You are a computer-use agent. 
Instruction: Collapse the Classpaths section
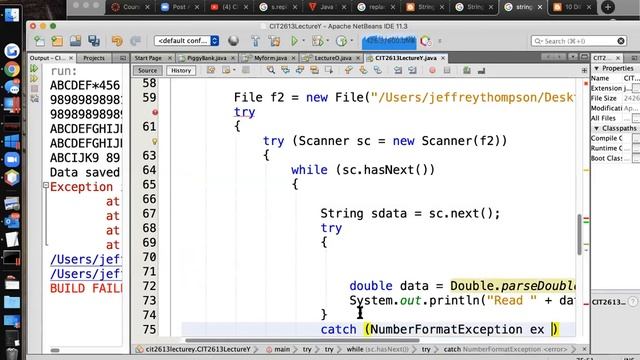pyautogui.click(x=597, y=129)
